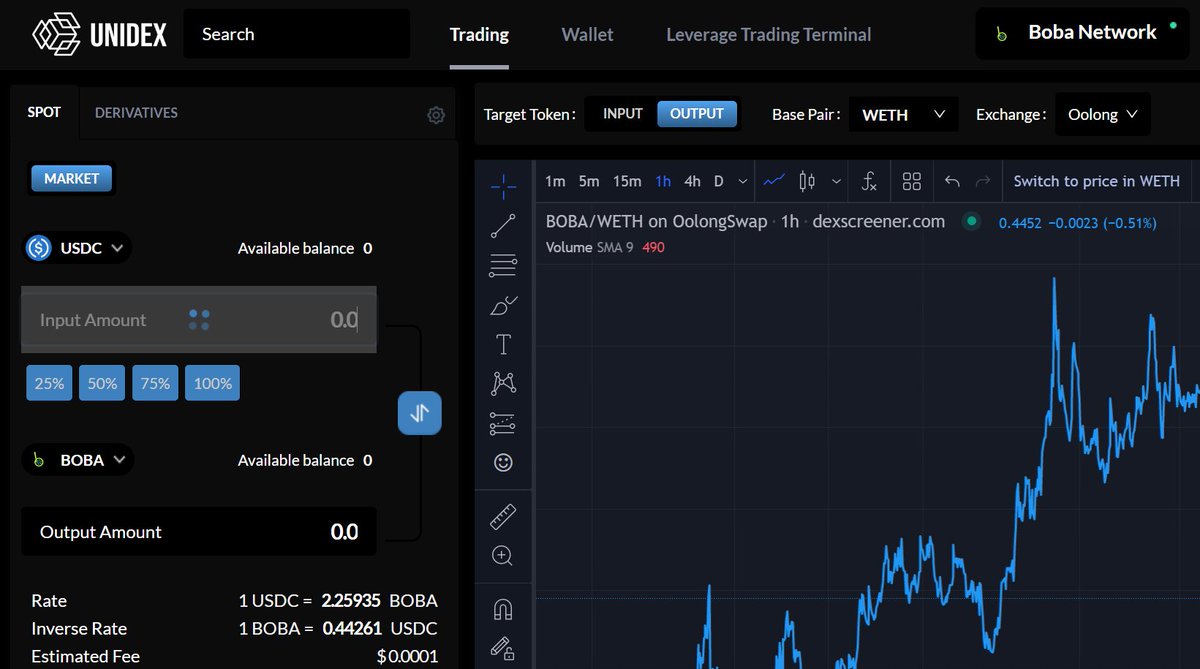Select the brush drawing tool
This screenshot has height=669, width=1200.
tap(504, 305)
